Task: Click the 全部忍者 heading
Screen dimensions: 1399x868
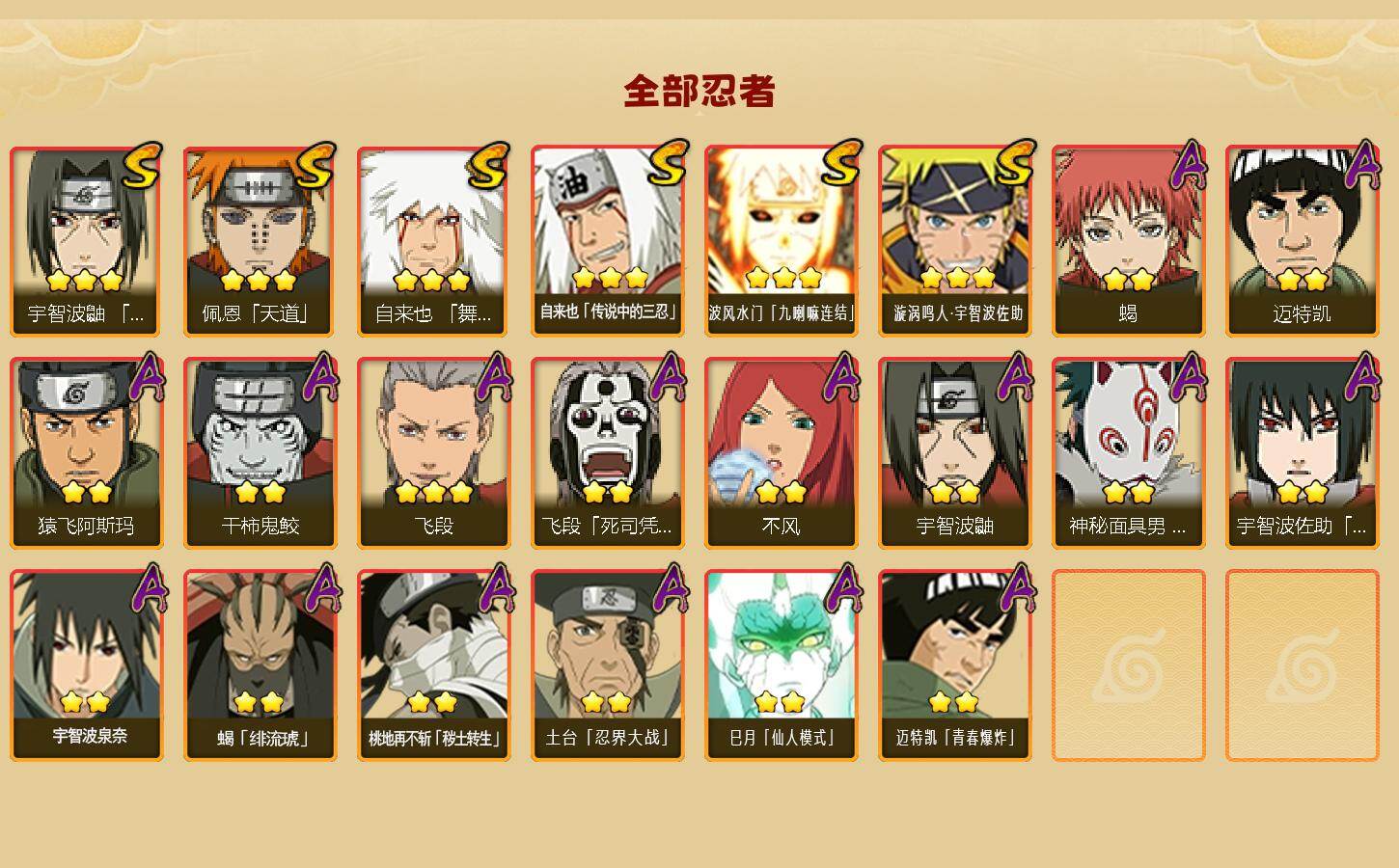Action: pos(699,92)
